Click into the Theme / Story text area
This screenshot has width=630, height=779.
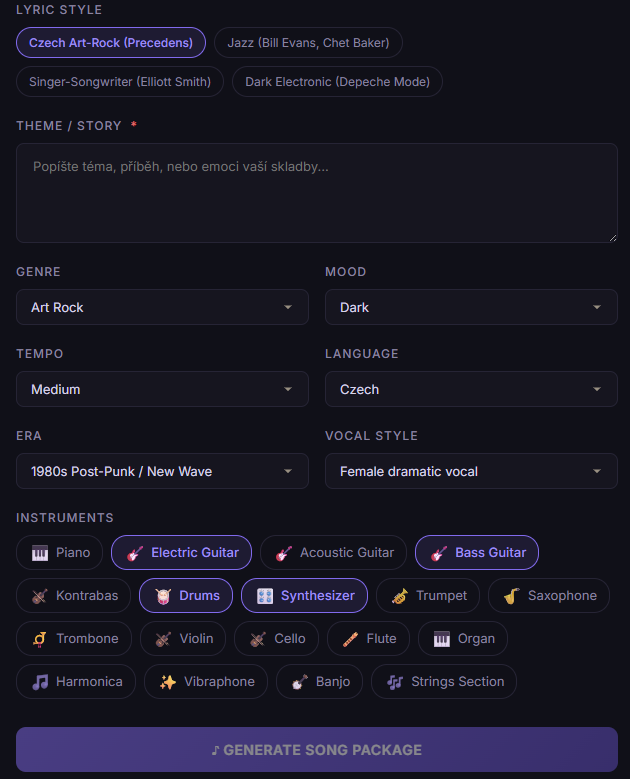(316, 193)
